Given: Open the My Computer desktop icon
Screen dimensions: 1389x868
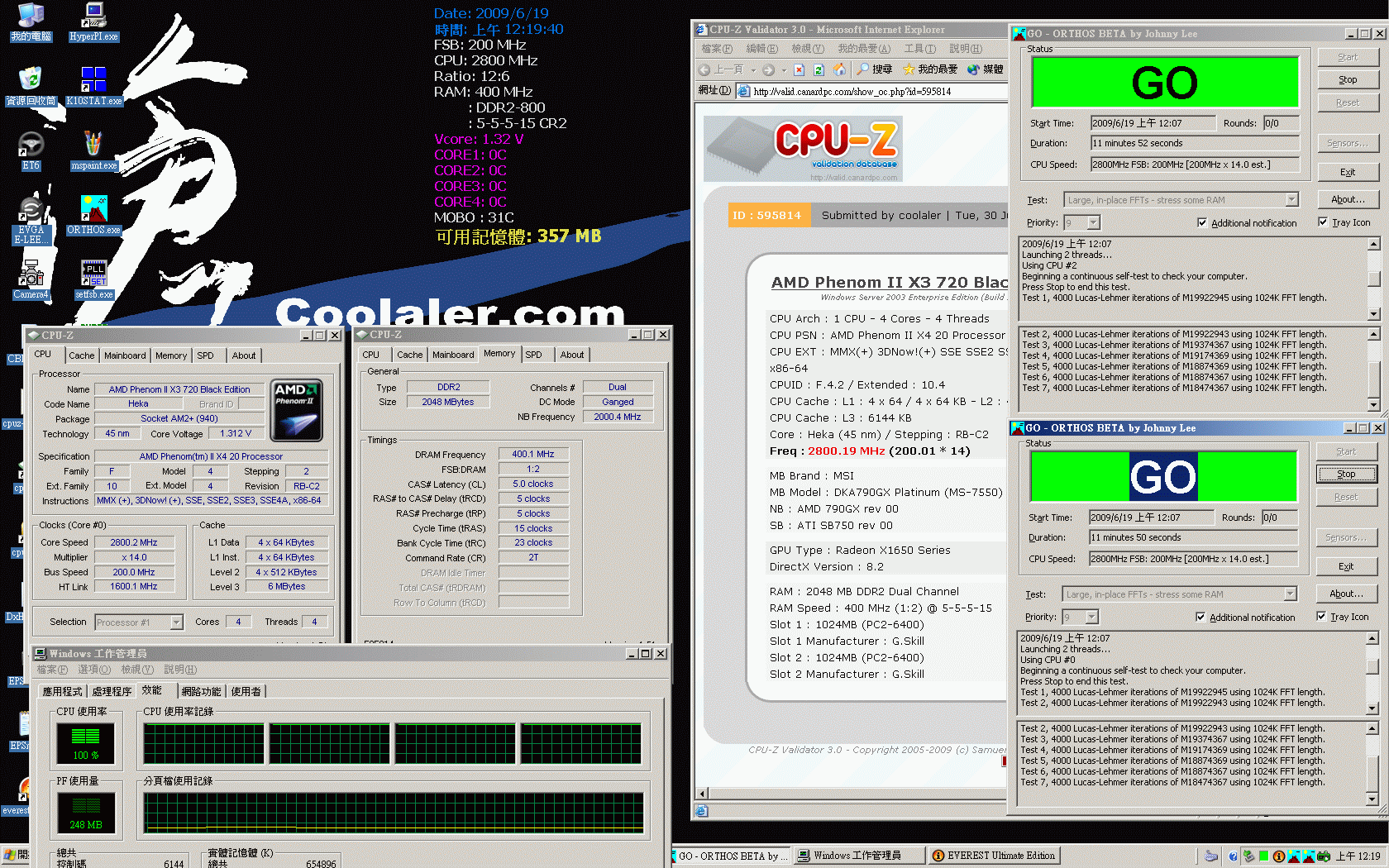Looking at the screenshot, I should pos(31,22).
